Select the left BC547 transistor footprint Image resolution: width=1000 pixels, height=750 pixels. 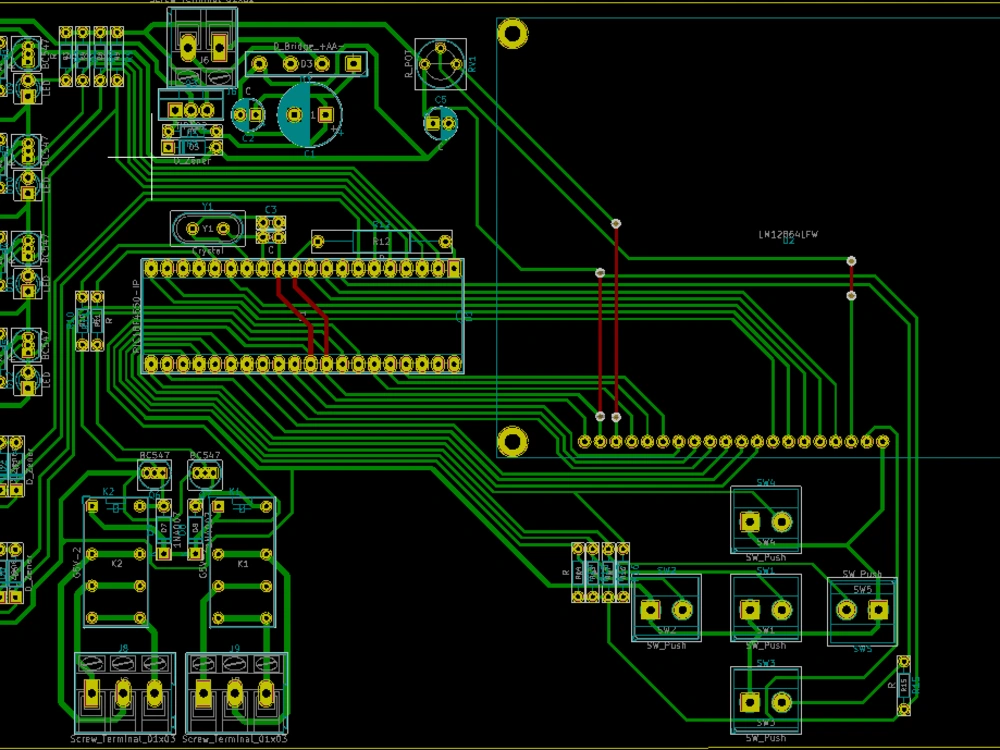(x=153, y=473)
